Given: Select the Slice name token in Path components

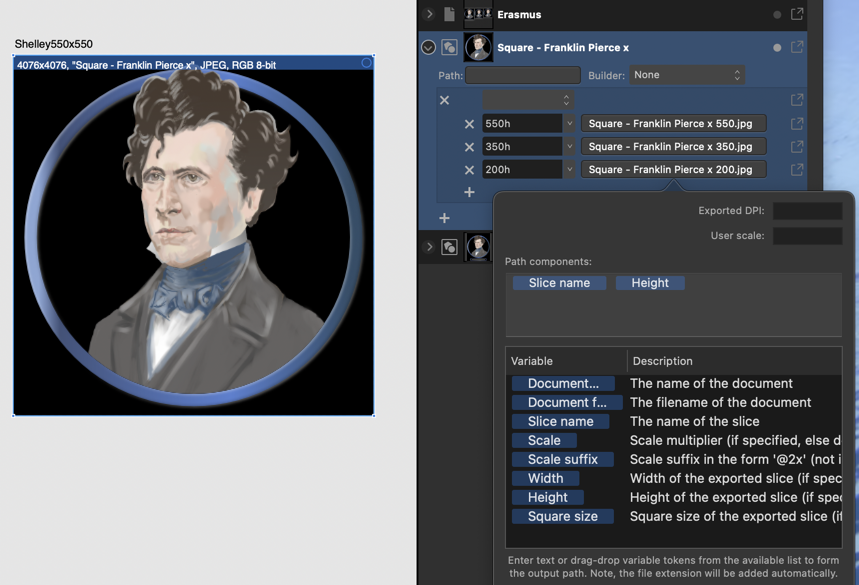Looking at the screenshot, I should [559, 283].
